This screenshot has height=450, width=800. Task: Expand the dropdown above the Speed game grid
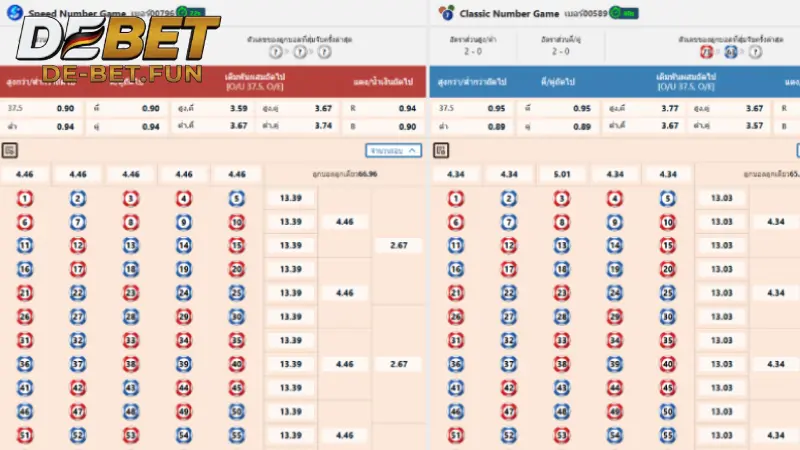[393, 151]
